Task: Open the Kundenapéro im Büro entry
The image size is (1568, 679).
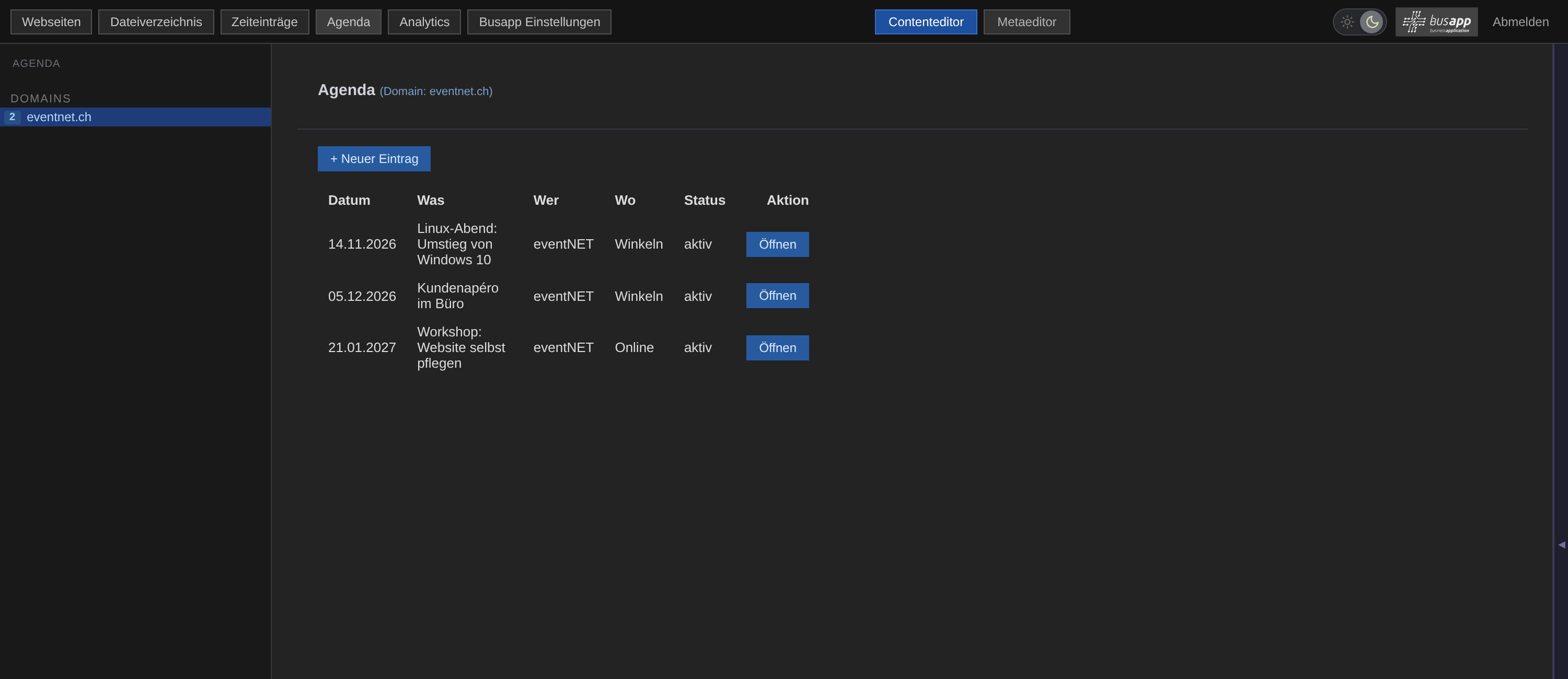Action: coord(777,296)
